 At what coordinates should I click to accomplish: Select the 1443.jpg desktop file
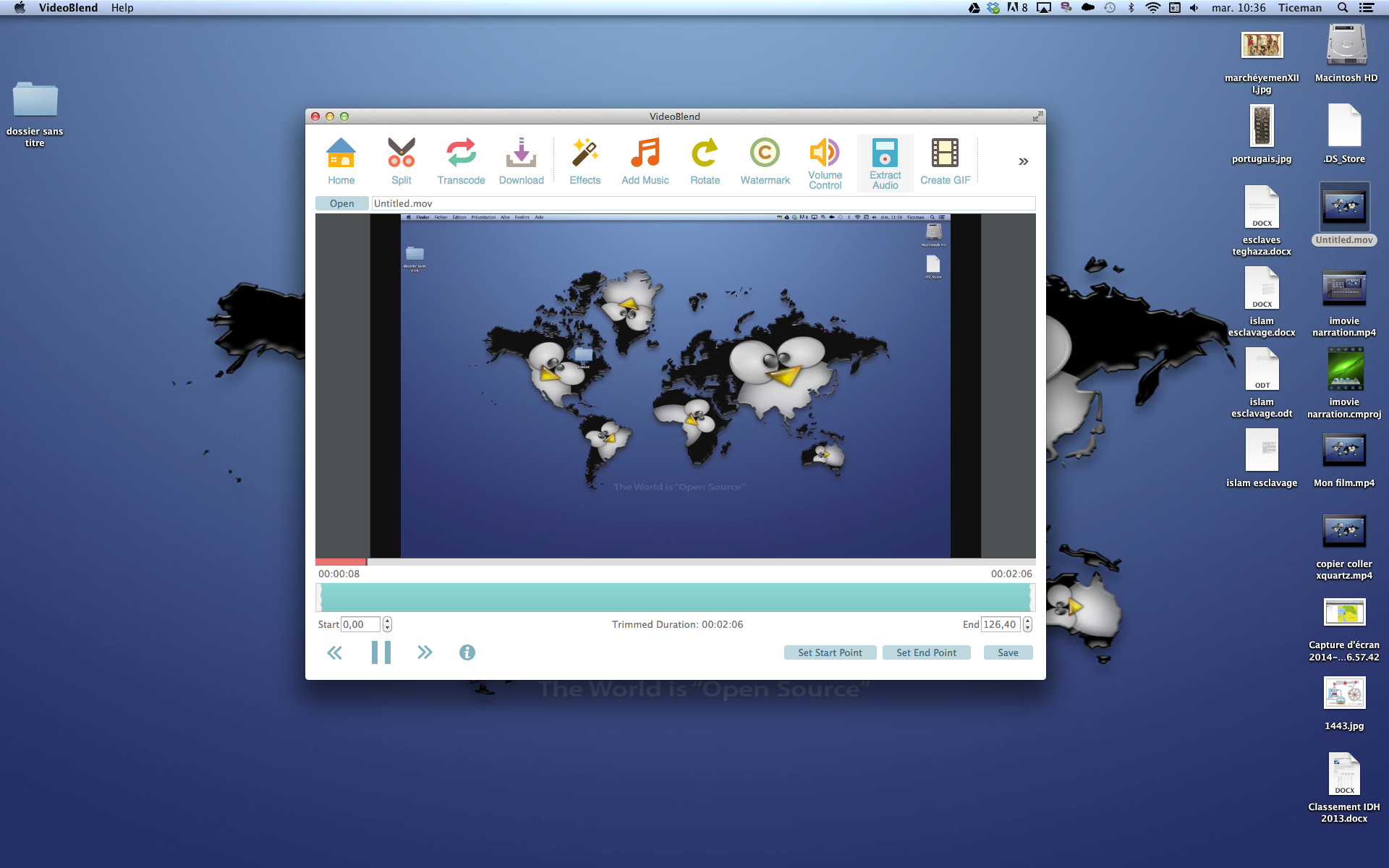(x=1344, y=703)
